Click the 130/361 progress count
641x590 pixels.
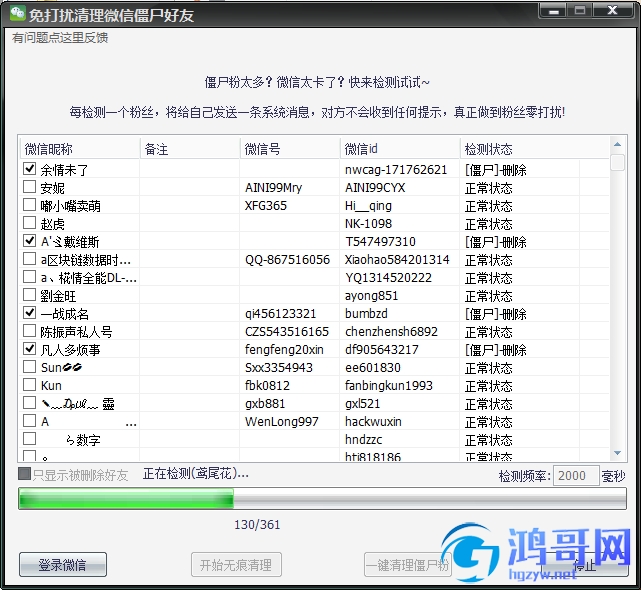point(257,525)
